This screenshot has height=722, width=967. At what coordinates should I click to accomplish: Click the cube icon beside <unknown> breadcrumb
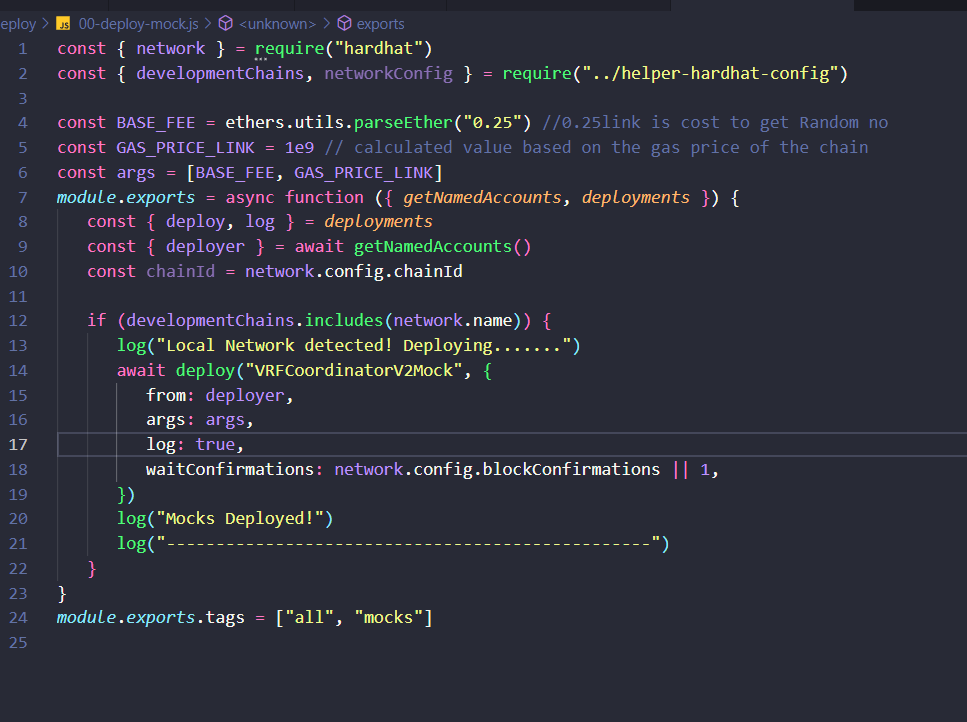227,23
